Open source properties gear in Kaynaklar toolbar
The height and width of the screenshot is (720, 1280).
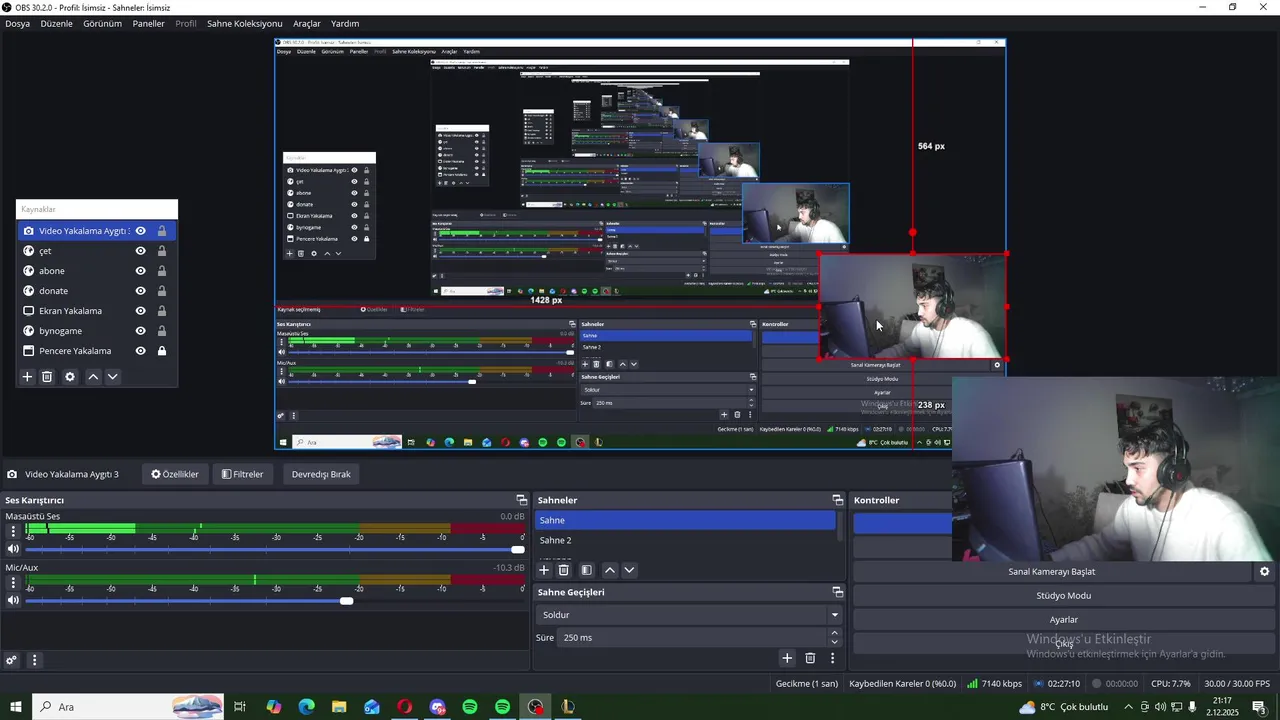coord(70,377)
